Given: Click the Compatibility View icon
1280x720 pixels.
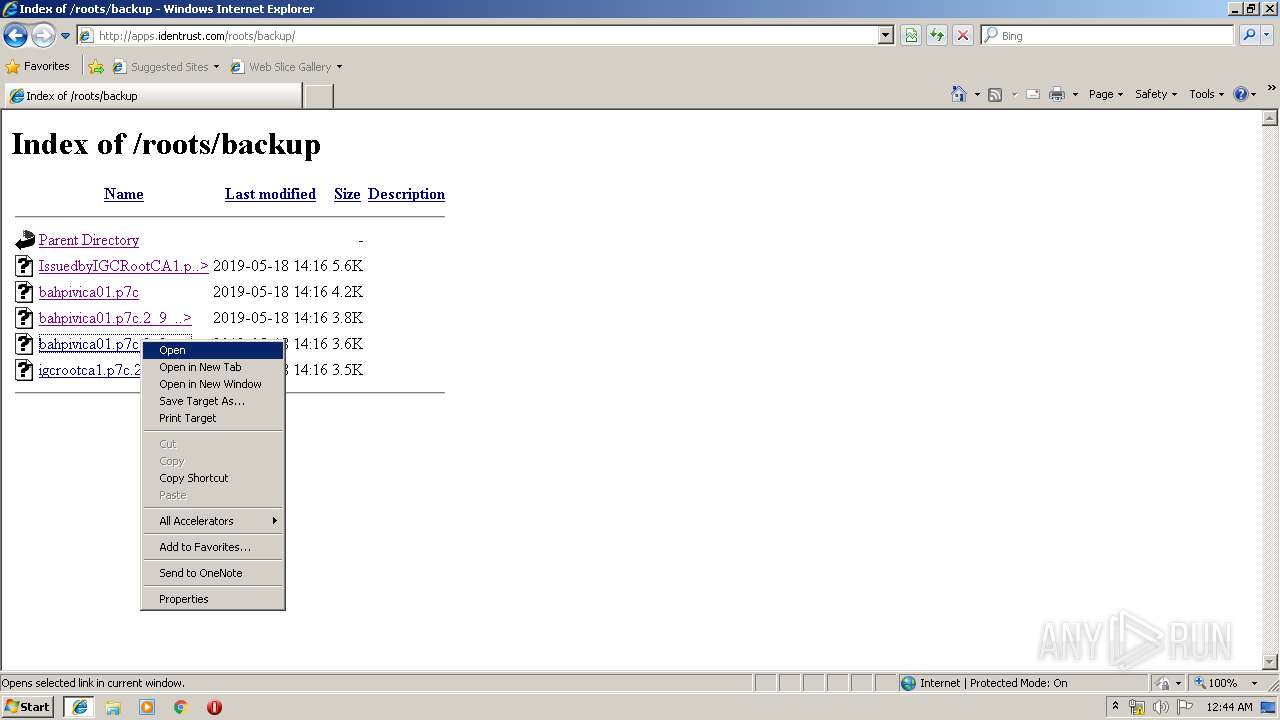Looking at the screenshot, I should (x=911, y=36).
